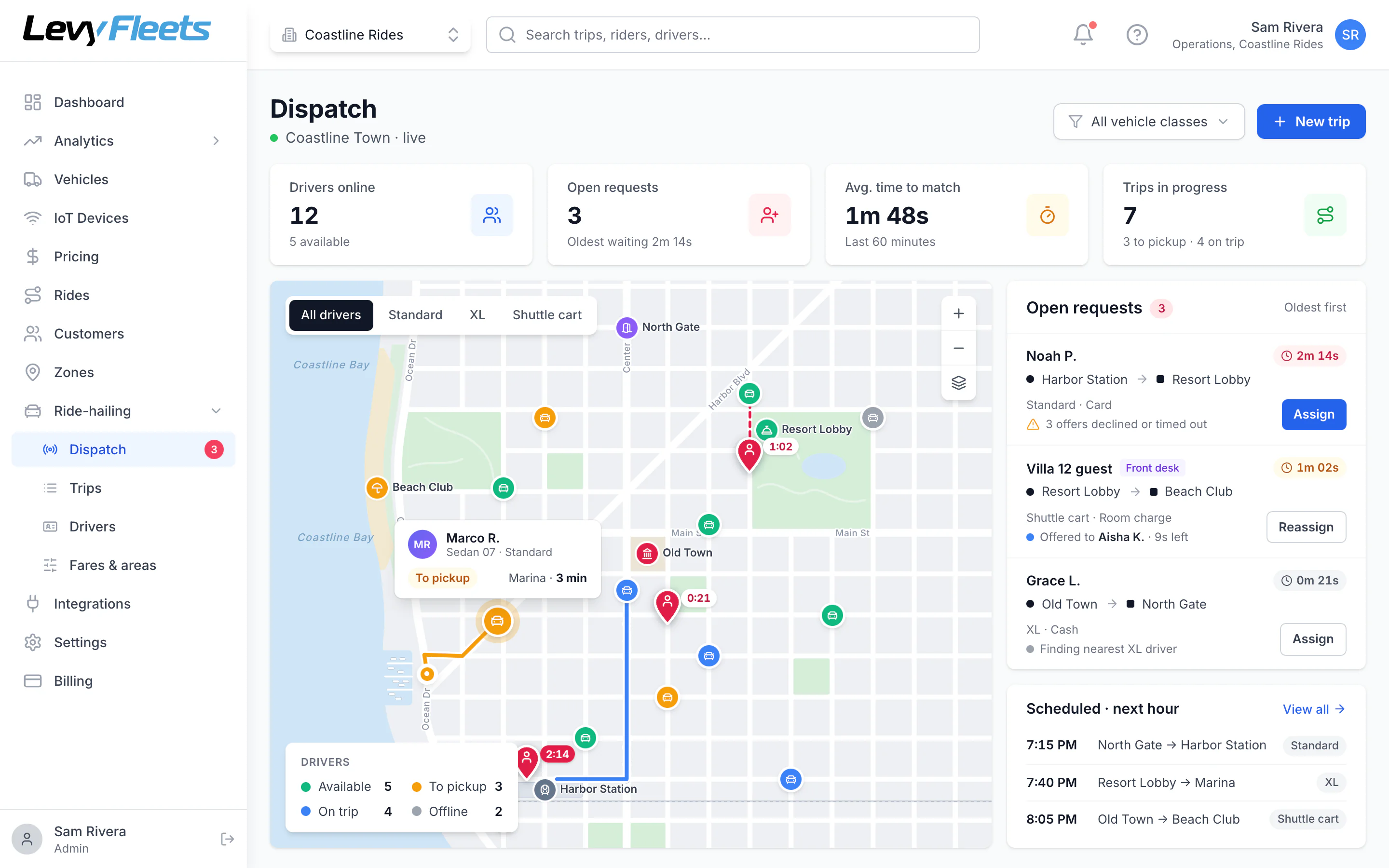Select the Beach Club map marker

coord(377,488)
